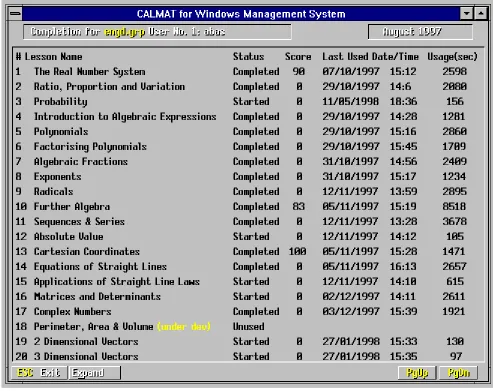493x391 pixels.
Task: Click score 100 for Cartesian Coordinates
Action: click(x=298, y=252)
